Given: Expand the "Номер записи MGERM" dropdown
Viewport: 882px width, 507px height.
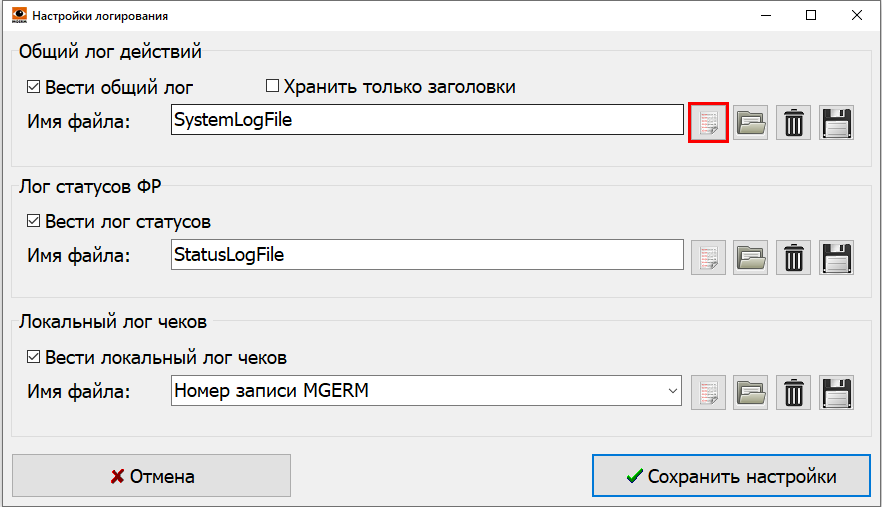Looking at the screenshot, I should (673, 391).
